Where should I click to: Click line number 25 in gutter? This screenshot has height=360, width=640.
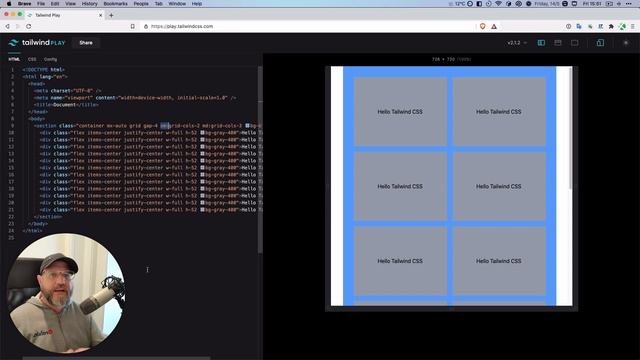coord(11,238)
